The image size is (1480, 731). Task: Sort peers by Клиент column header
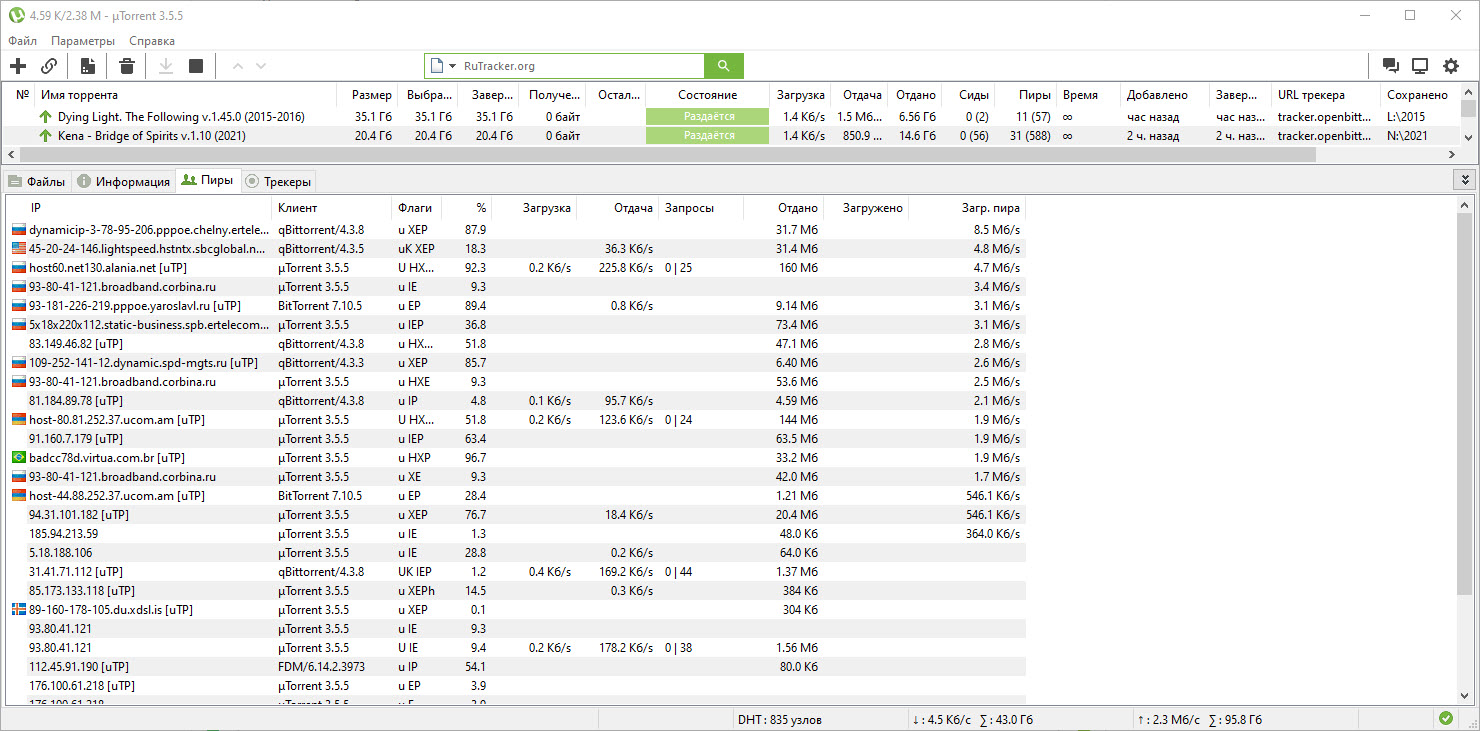(333, 208)
